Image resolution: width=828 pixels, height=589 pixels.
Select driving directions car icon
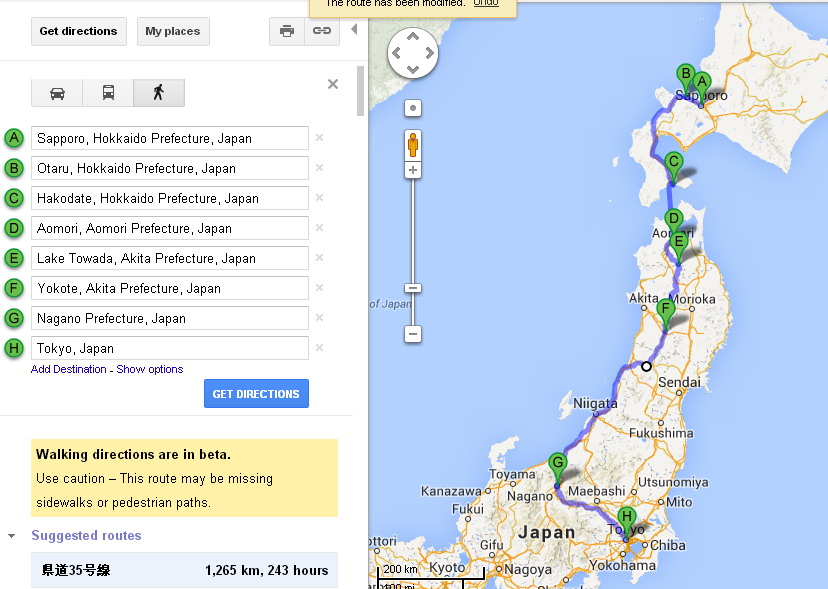(x=57, y=93)
